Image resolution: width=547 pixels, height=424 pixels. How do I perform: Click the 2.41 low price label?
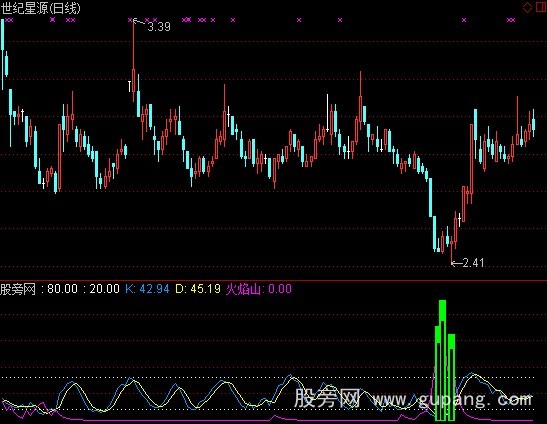473,262
